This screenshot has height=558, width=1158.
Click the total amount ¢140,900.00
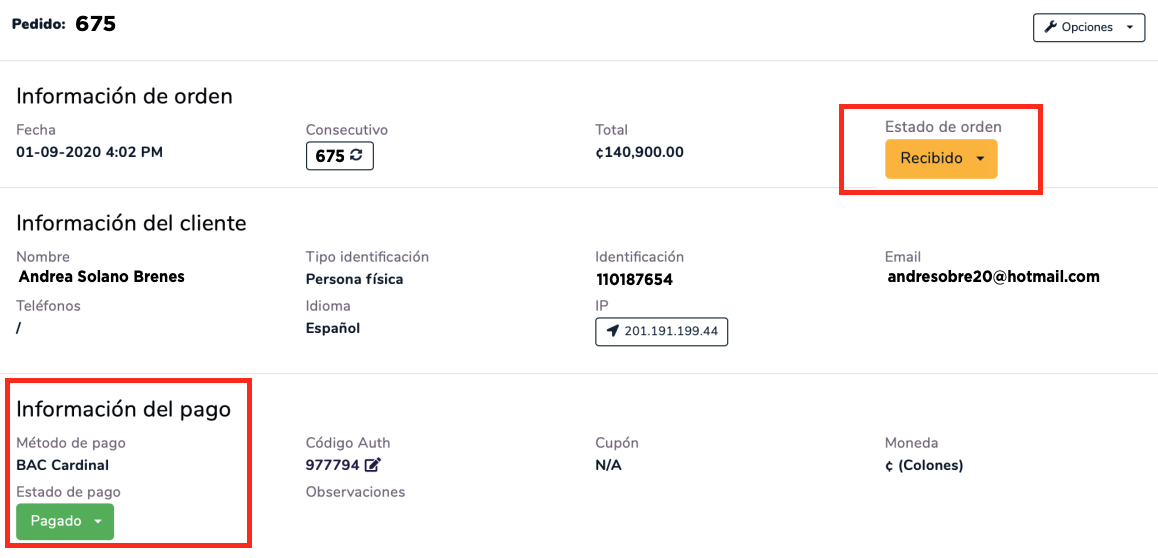tap(639, 152)
